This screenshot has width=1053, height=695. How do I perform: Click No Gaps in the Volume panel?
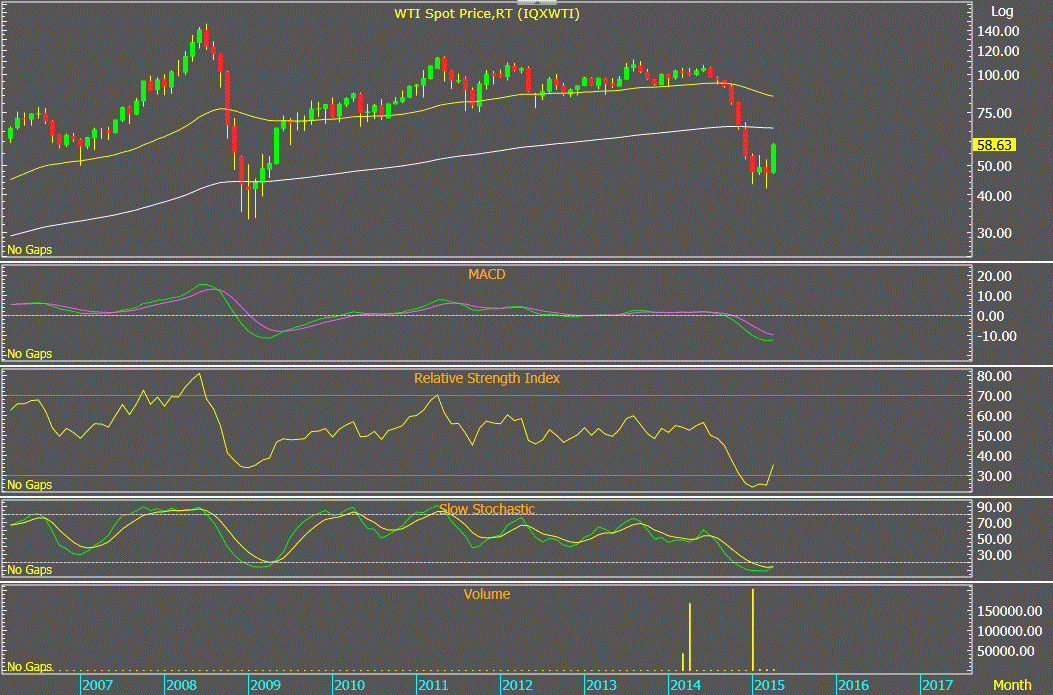point(30,667)
